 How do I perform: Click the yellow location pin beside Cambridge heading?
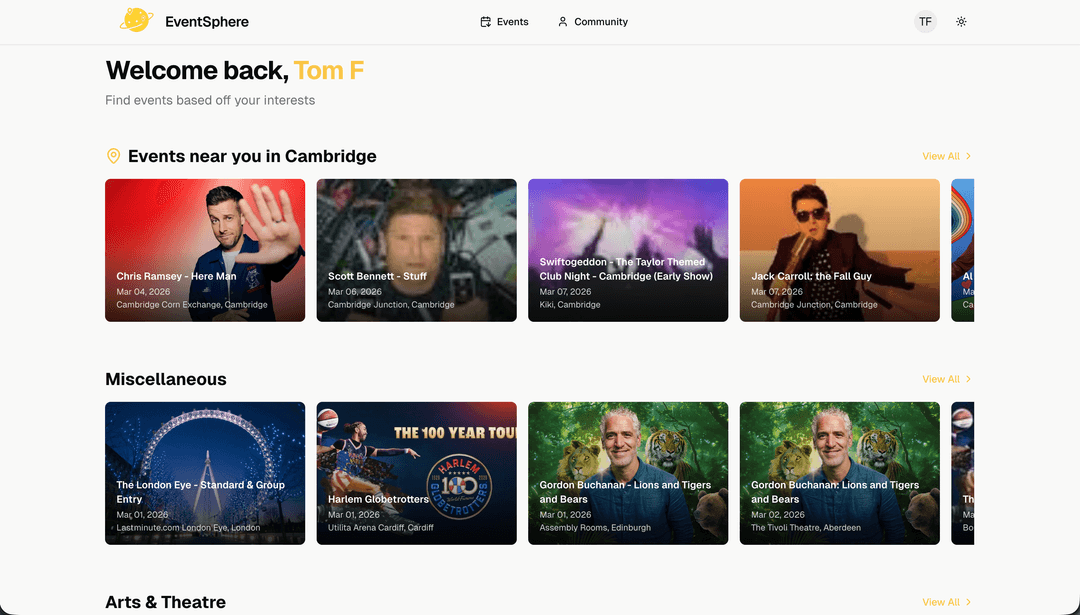coord(113,156)
